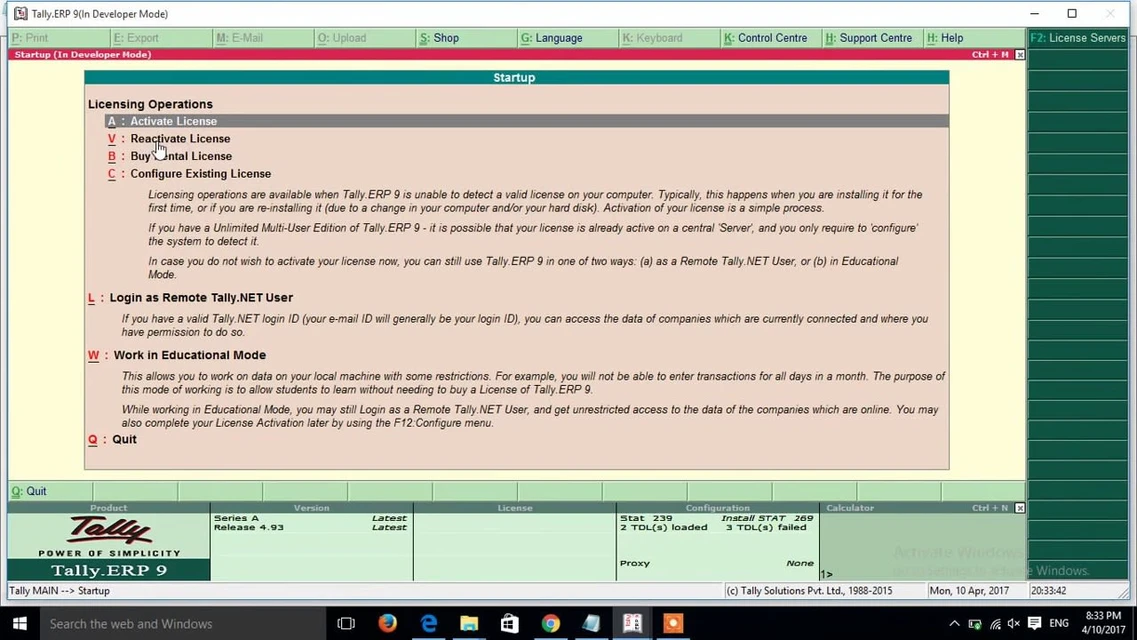The height and width of the screenshot is (640, 1137).
Task: Open the Control Centre from top bar
Action: (770, 38)
